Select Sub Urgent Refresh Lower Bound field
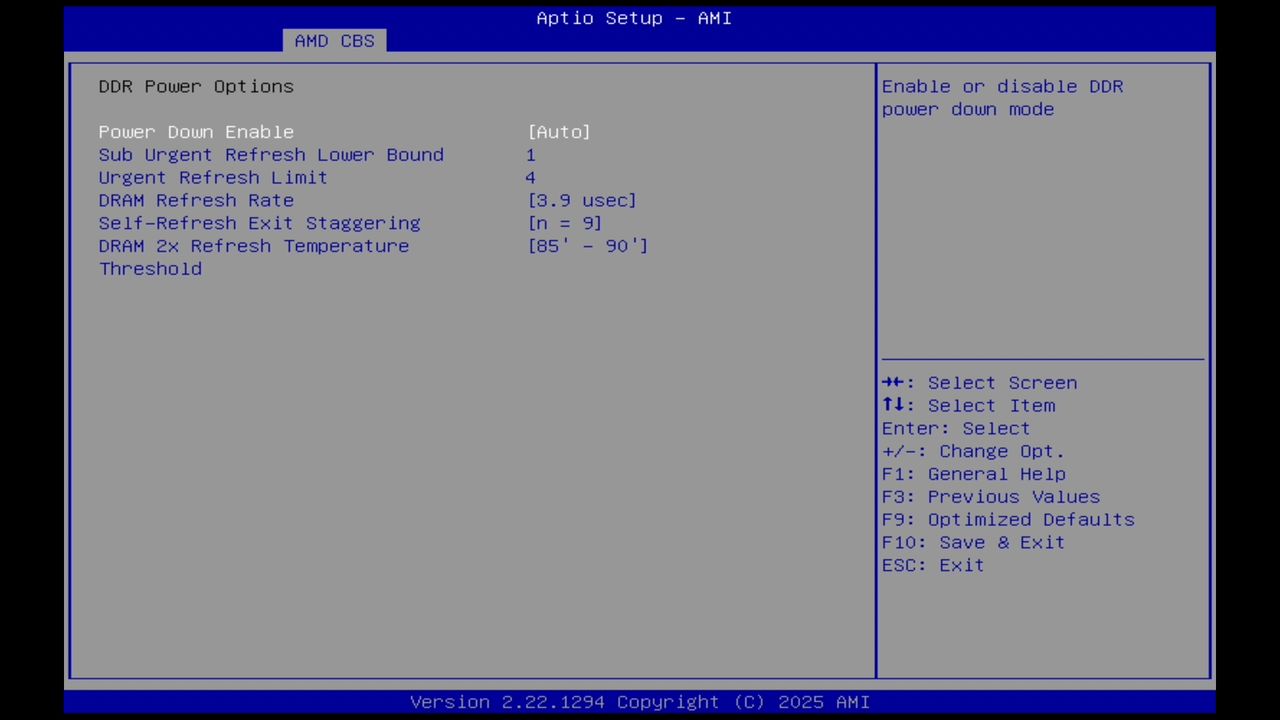The width and height of the screenshot is (1280, 720). (x=271, y=154)
